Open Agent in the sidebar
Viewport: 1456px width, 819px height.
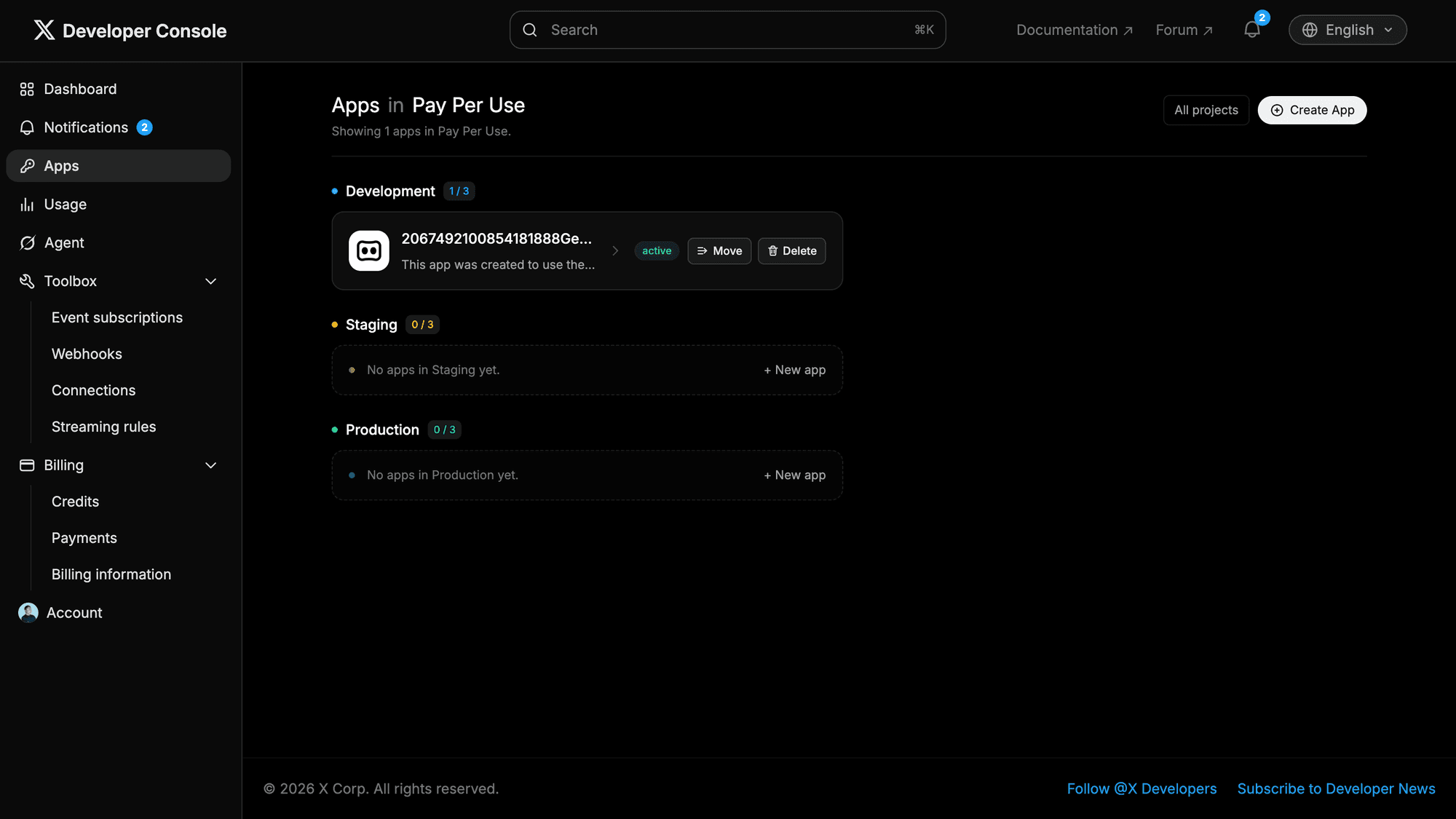pyautogui.click(x=119, y=243)
